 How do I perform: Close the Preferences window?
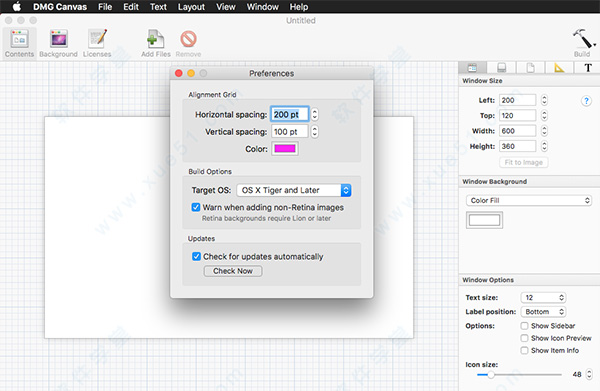click(x=179, y=73)
